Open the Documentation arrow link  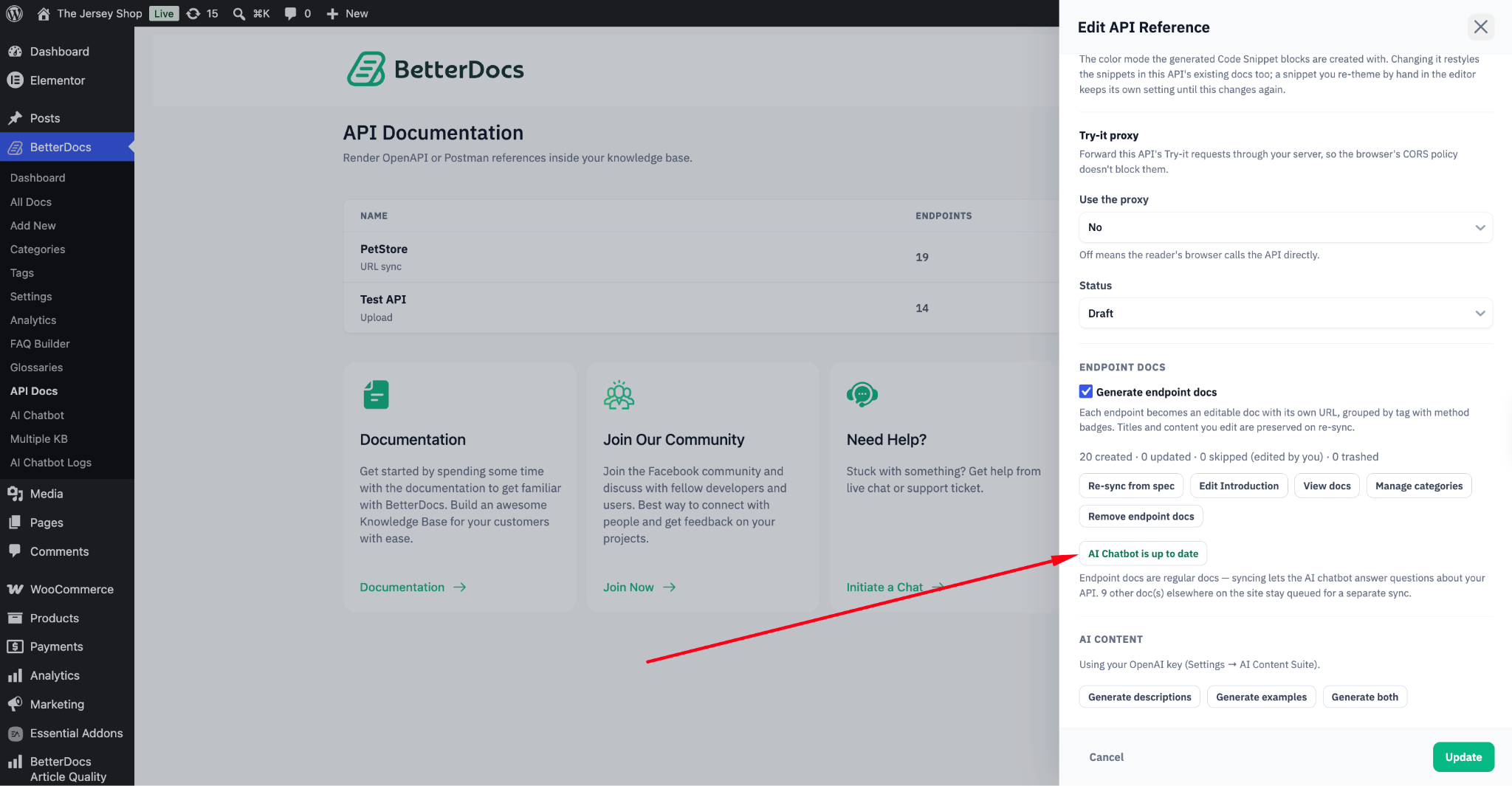tap(413, 587)
